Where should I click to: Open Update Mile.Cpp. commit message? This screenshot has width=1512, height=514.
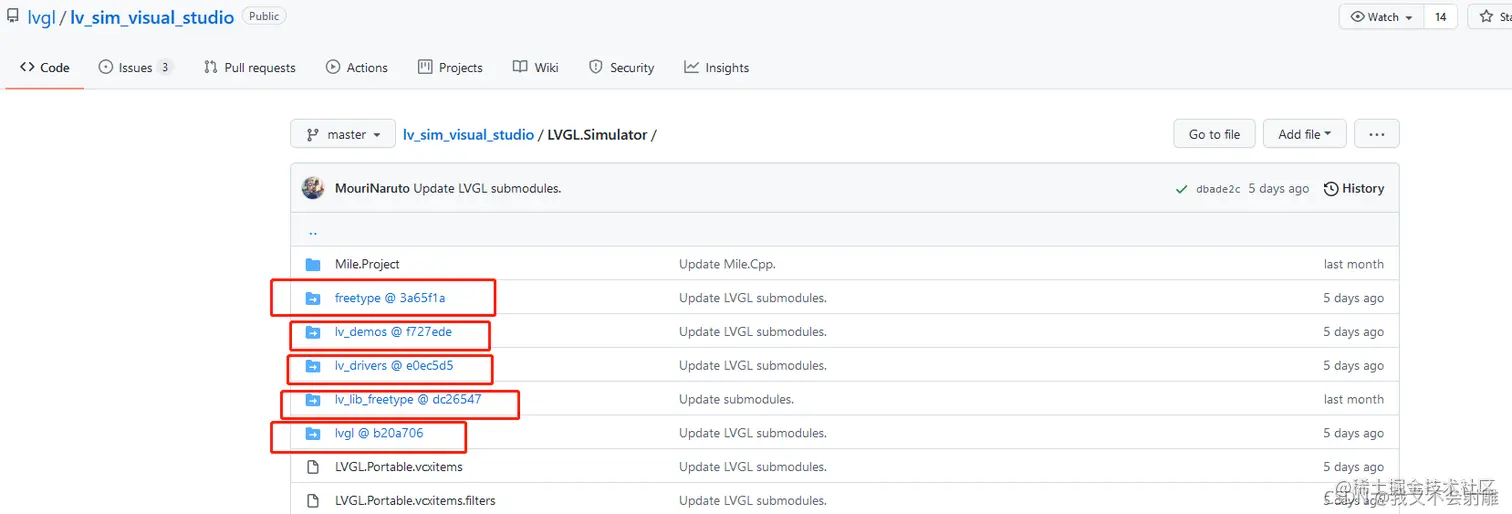coord(727,264)
